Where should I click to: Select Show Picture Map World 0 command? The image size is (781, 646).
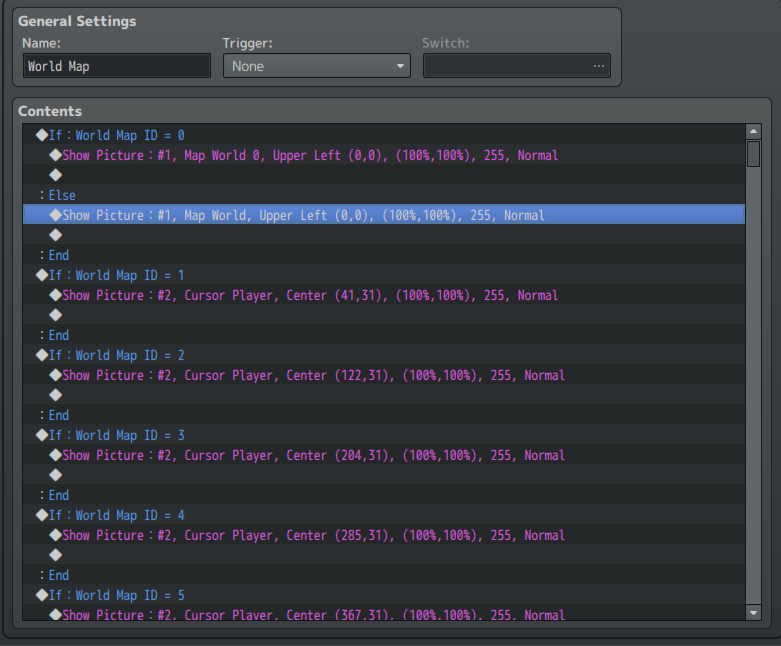click(x=310, y=155)
